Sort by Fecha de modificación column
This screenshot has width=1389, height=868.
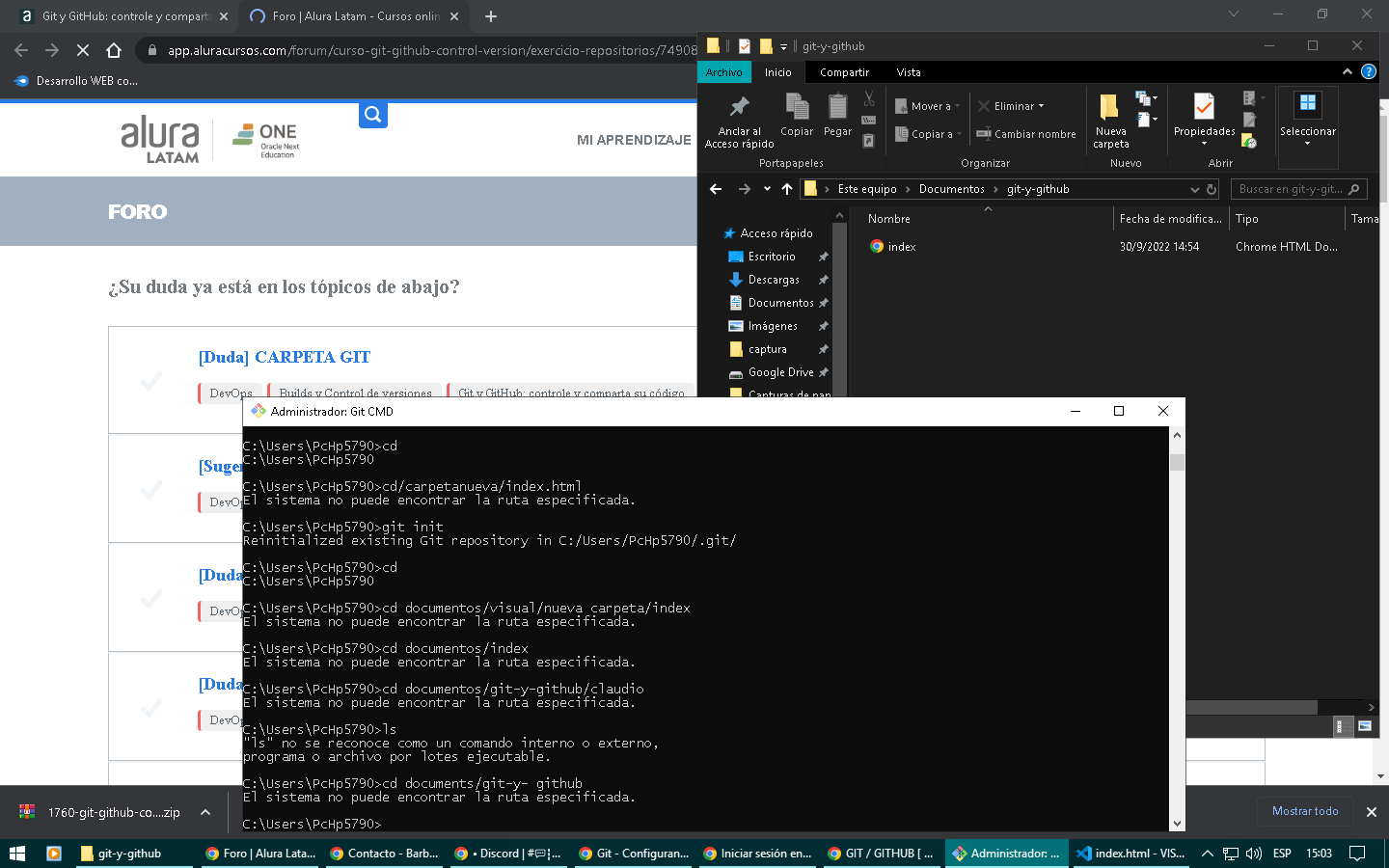[1171, 219]
